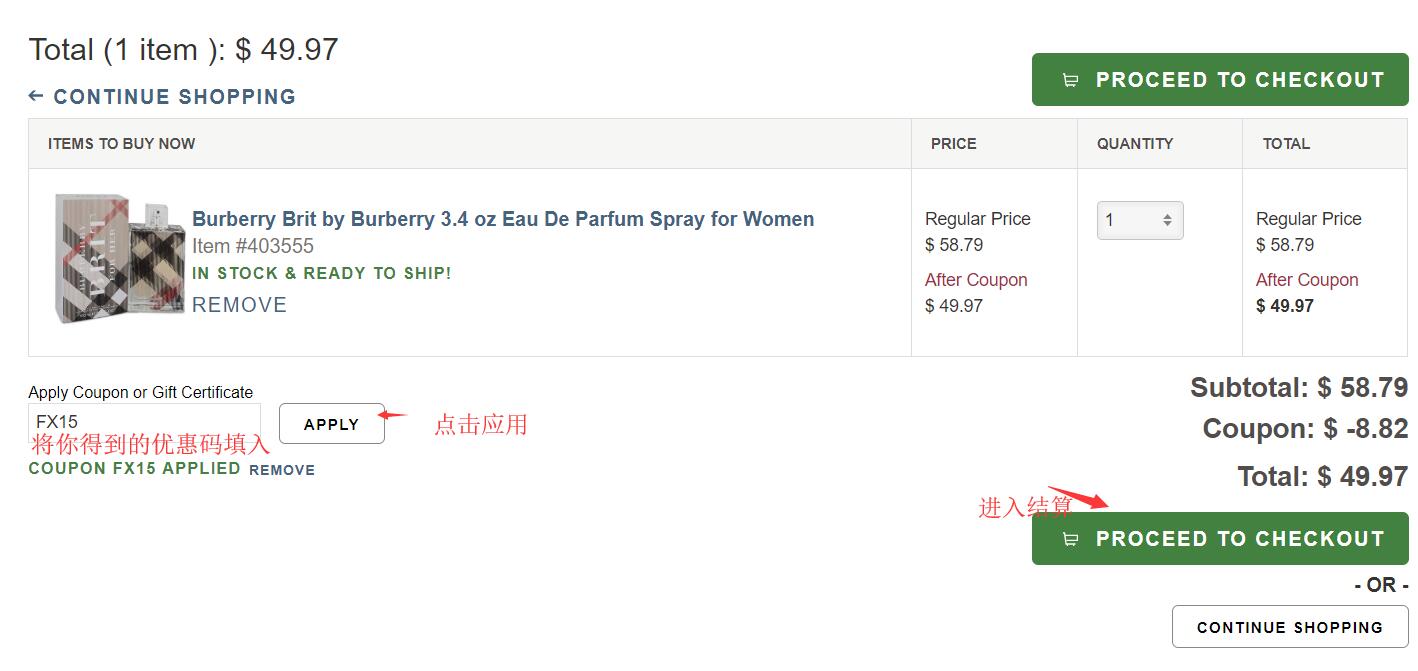Image resolution: width=1418 pixels, height=671 pixels.
Task: Focus the coupon code field containing FX15
Action: point(144,422)
